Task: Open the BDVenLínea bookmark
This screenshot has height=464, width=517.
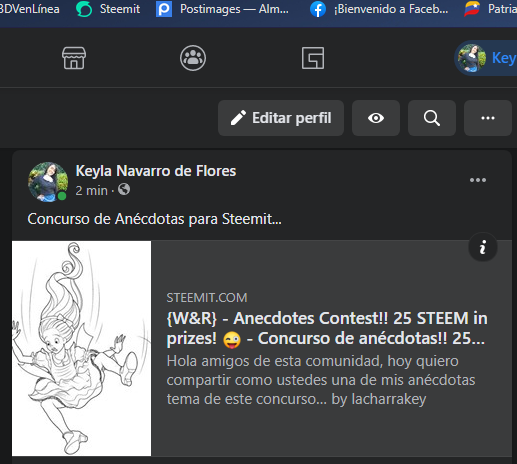Action: pos(30,9)
